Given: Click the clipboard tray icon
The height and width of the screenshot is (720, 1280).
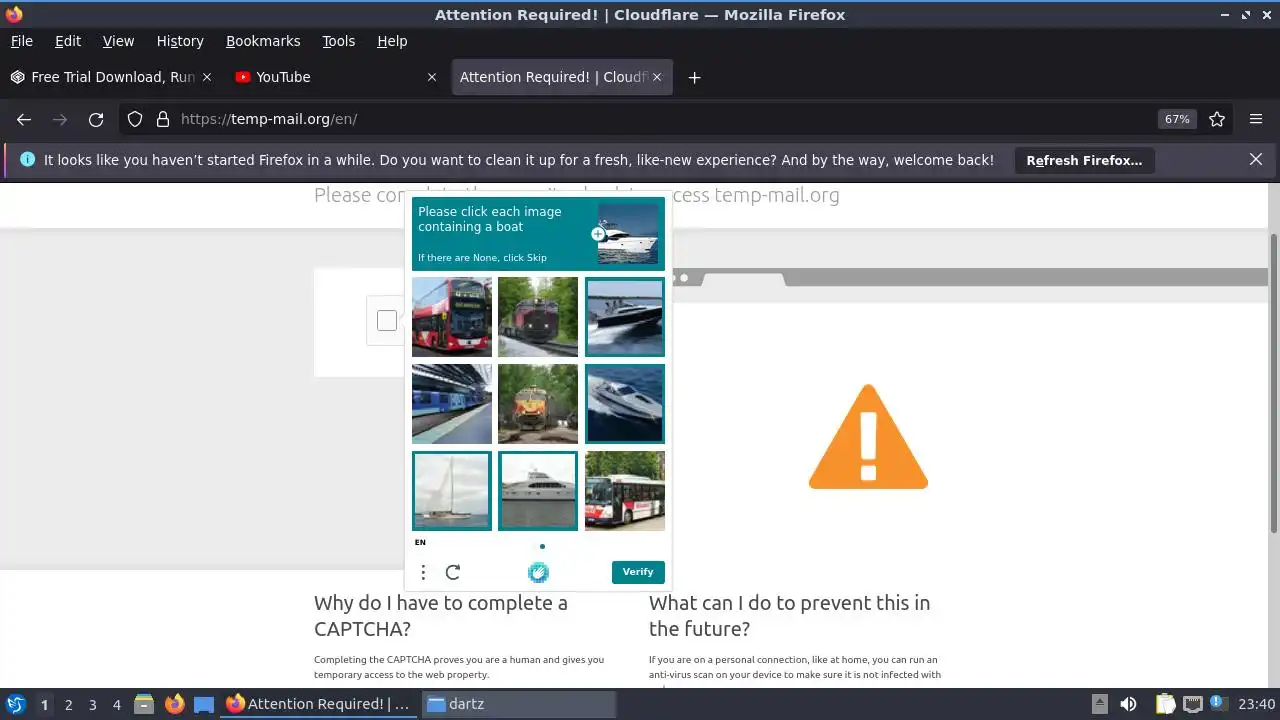Looking at the screenshot, I should (1165, 704).
